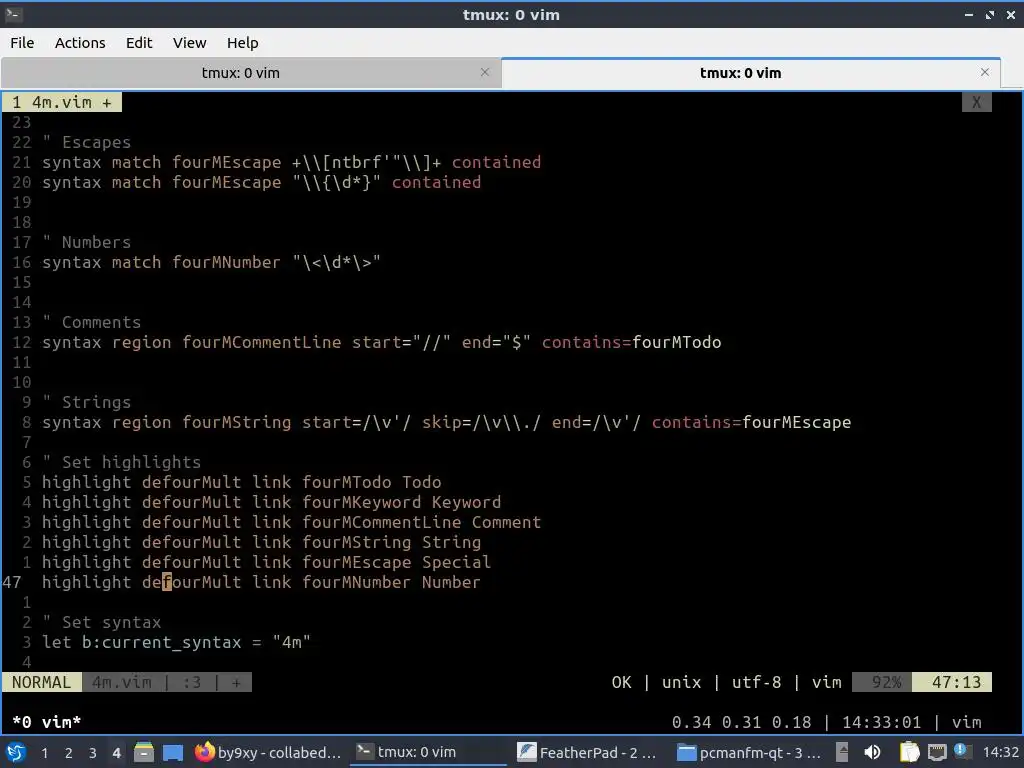Switch to pcmanfm-qt taskbar window
This screenshot has width=1024, height=768.
[750, 752]
